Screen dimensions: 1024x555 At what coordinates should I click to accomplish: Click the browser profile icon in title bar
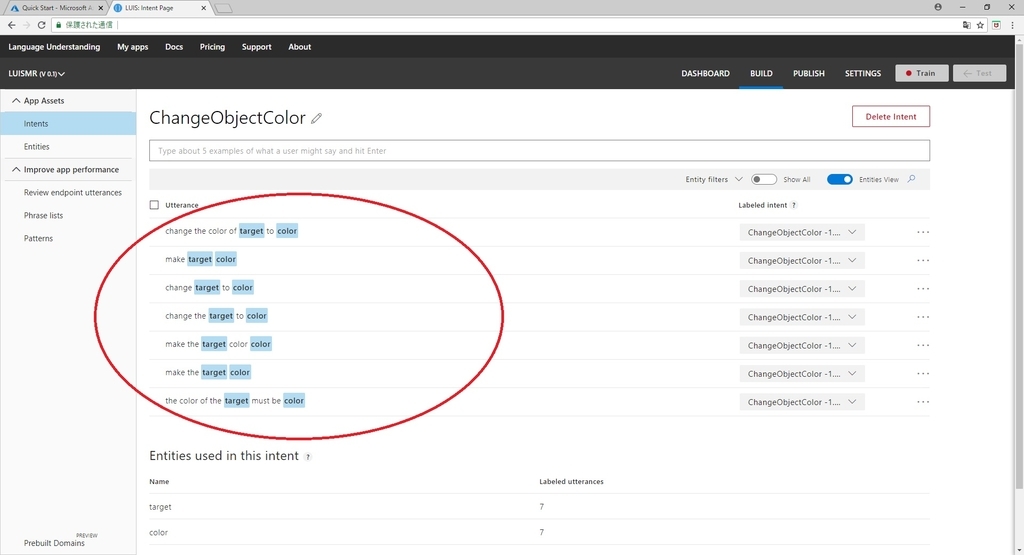tap(938, 7)
